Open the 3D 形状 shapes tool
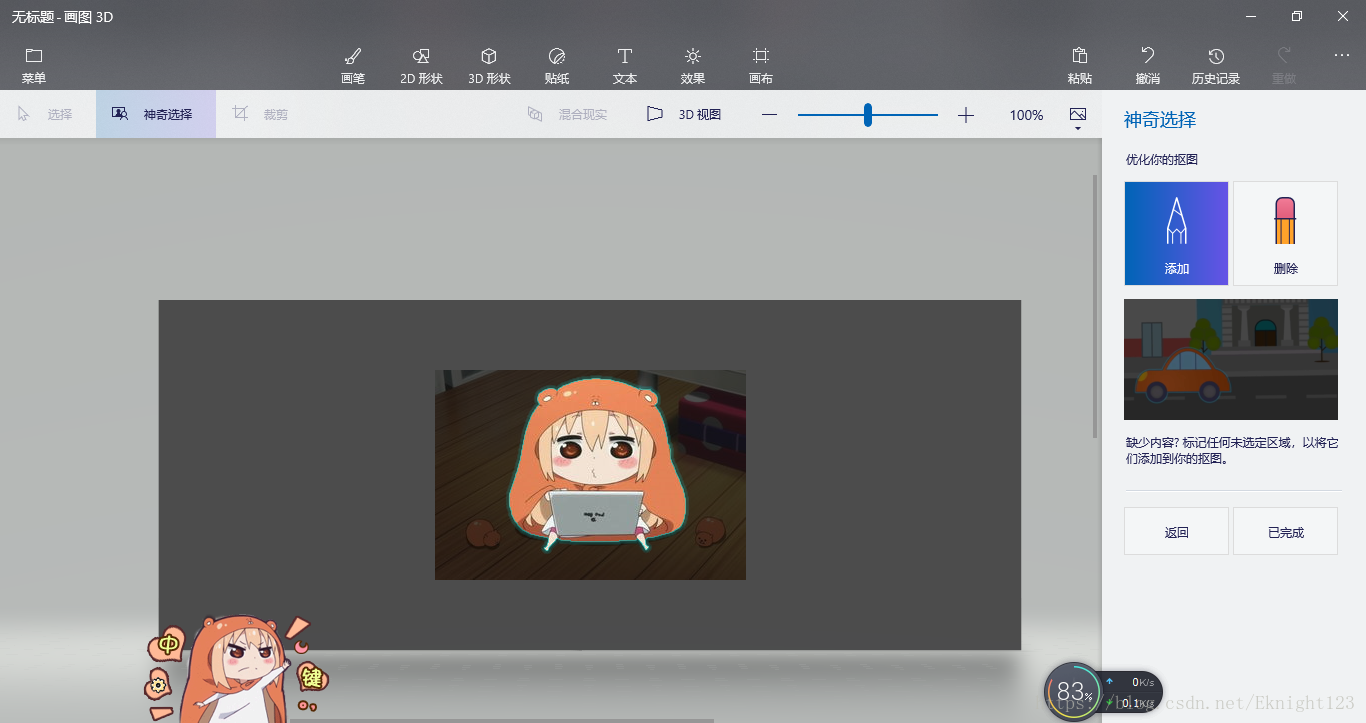 489,66
